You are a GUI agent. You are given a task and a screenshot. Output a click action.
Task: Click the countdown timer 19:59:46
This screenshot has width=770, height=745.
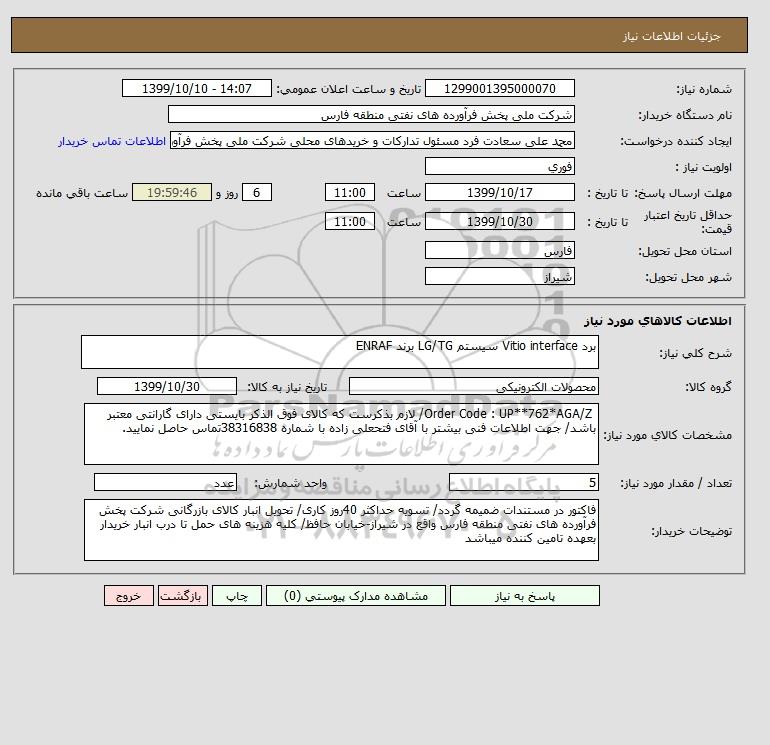[172, 193]
